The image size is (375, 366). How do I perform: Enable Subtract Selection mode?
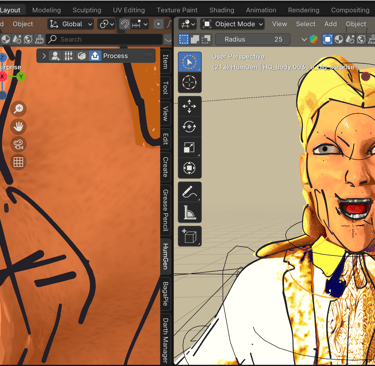pyautogui.click(x=206, y=40)
